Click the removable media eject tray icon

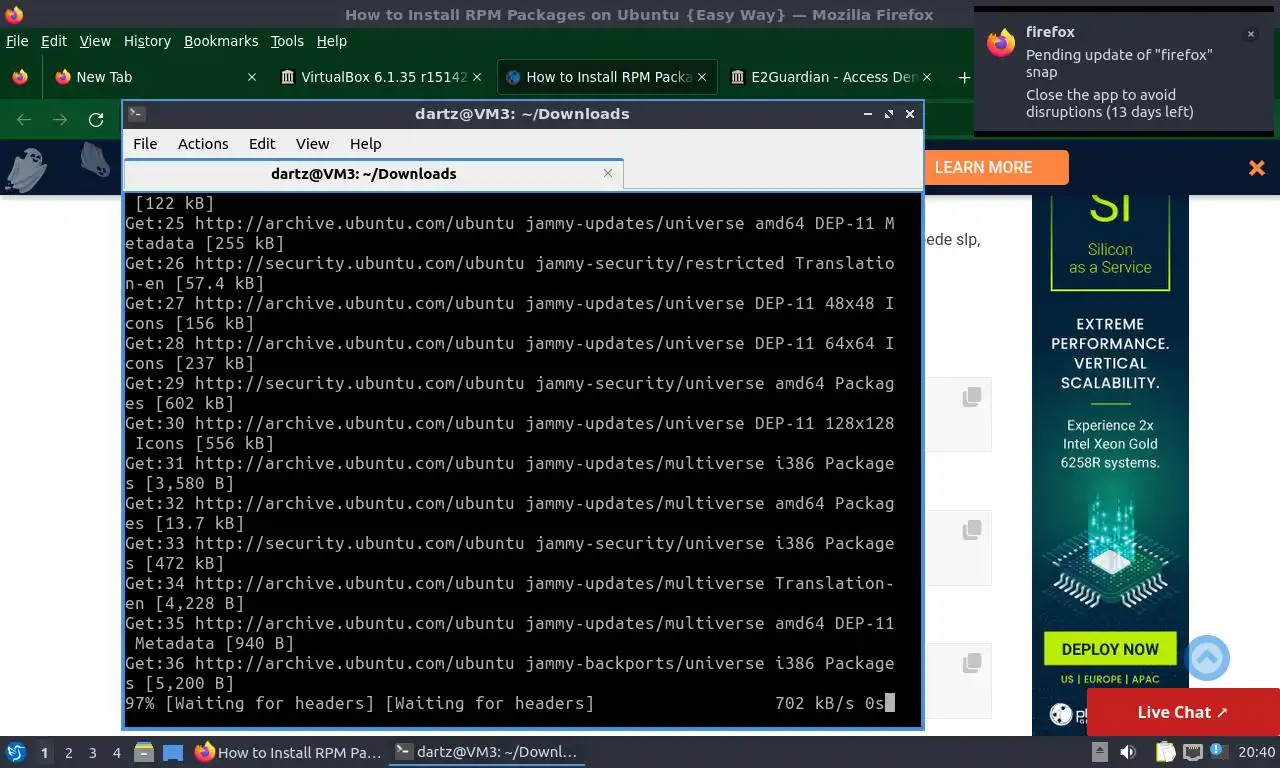1100,752
